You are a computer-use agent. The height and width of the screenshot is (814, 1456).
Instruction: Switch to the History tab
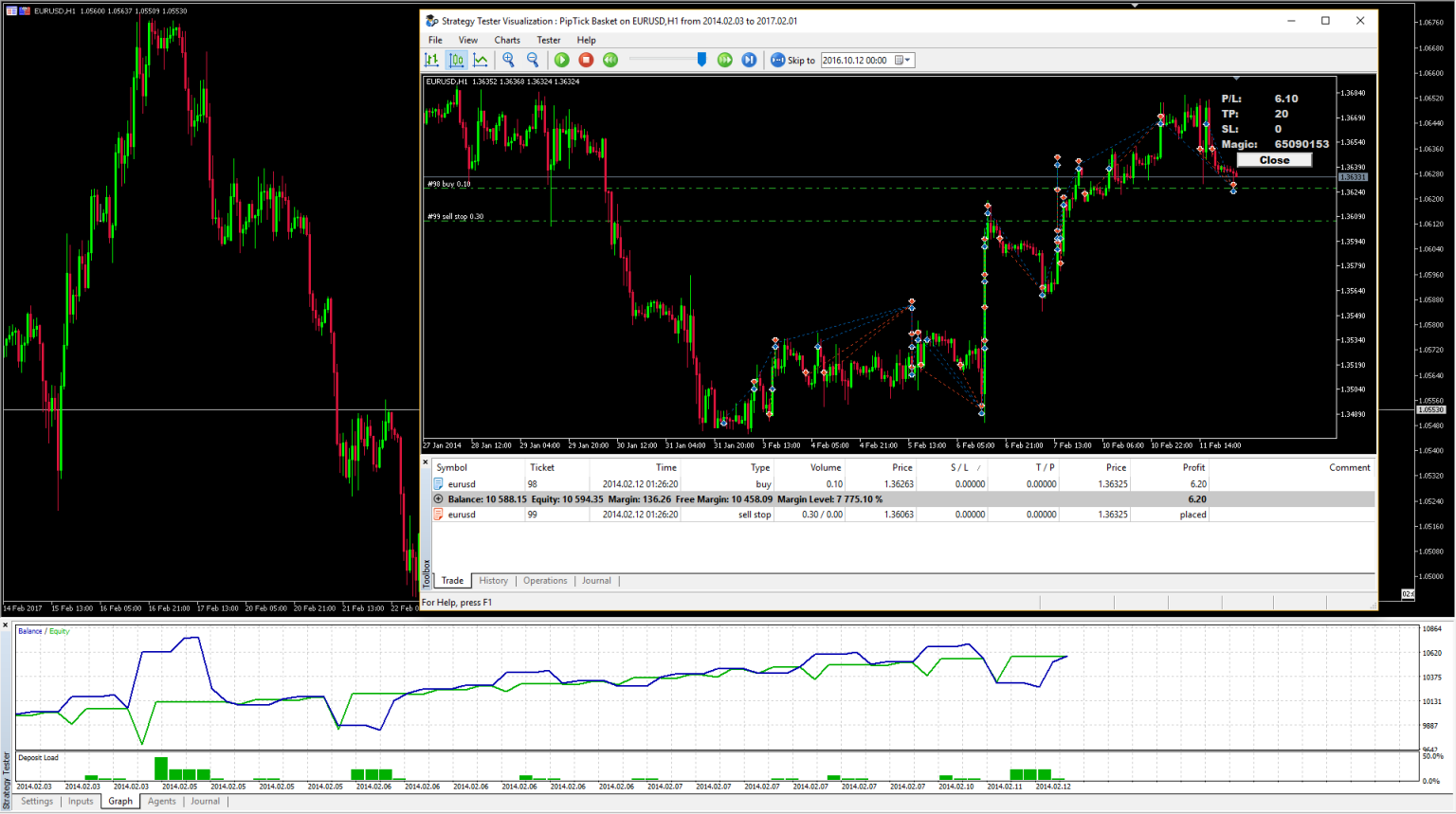click(x=493, y=580)
